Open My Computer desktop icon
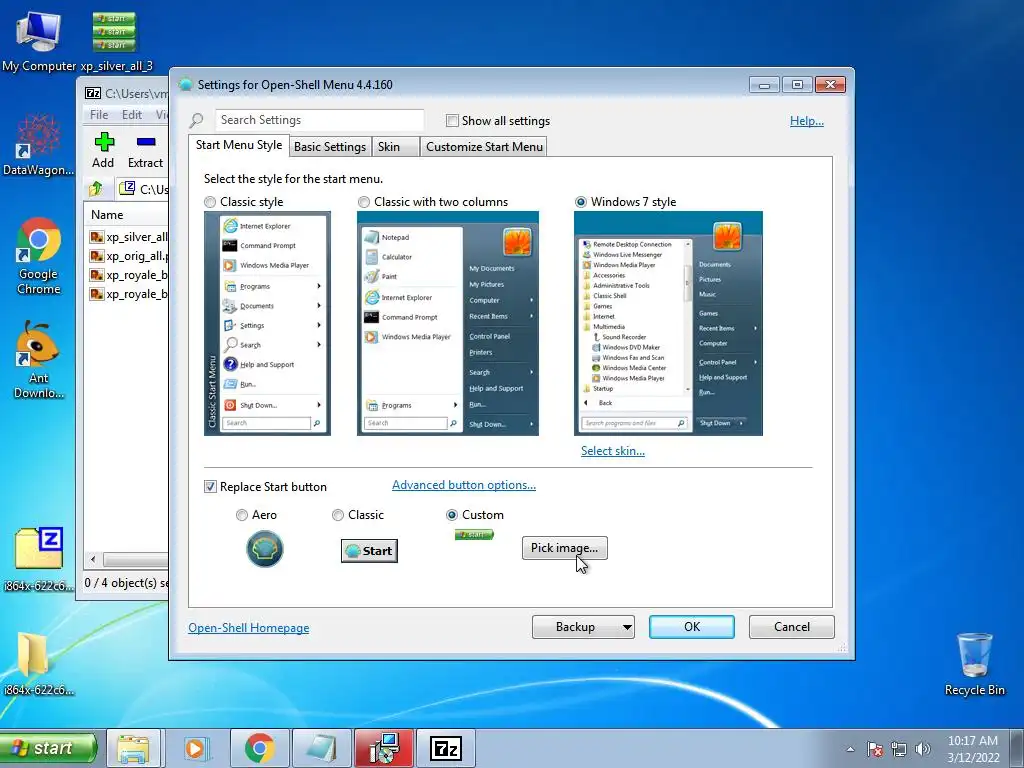This screenshot has height=768, width=1024. (38, 40)
